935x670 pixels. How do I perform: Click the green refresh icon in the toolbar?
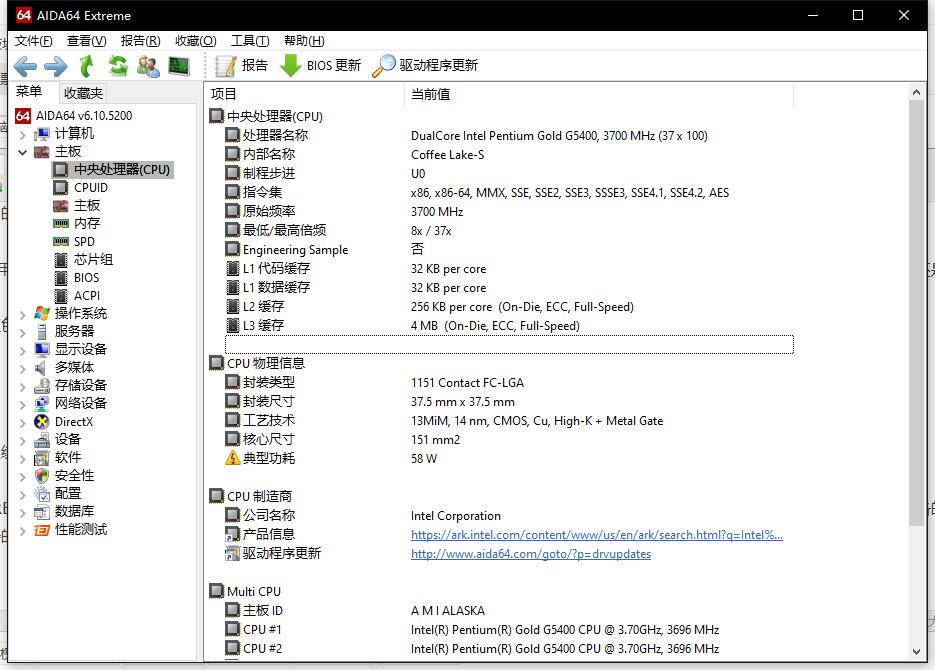pyautogui.click(x=117, y=66)
